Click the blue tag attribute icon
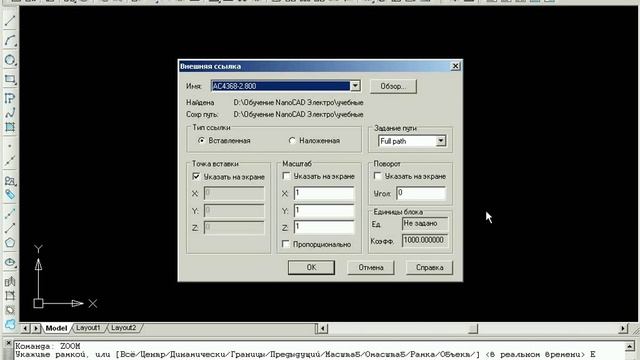This screenshot has height=360, width=640. (10, 194)
